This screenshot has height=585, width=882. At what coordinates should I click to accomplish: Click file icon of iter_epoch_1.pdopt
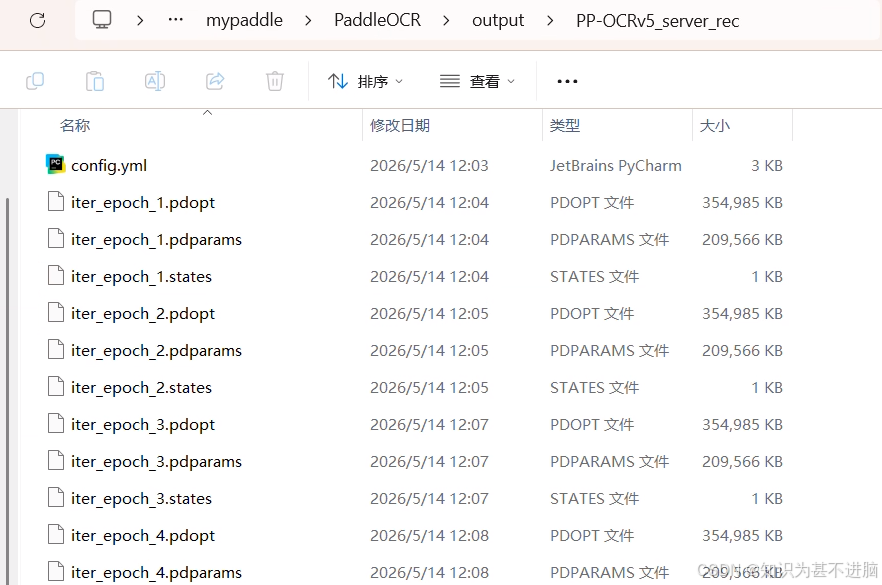point(56,201)
